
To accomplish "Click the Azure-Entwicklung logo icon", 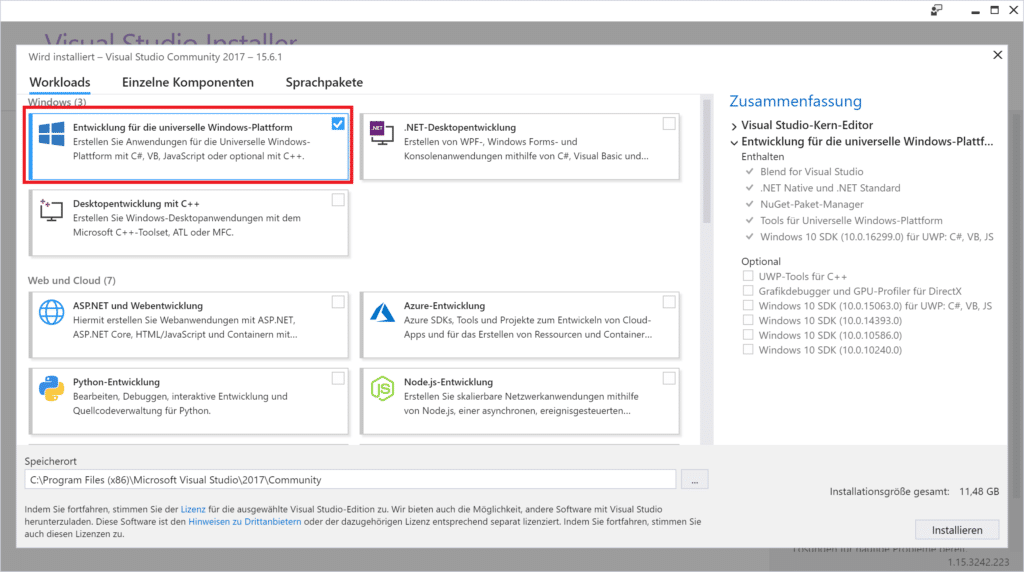I will tap(383, 312).
